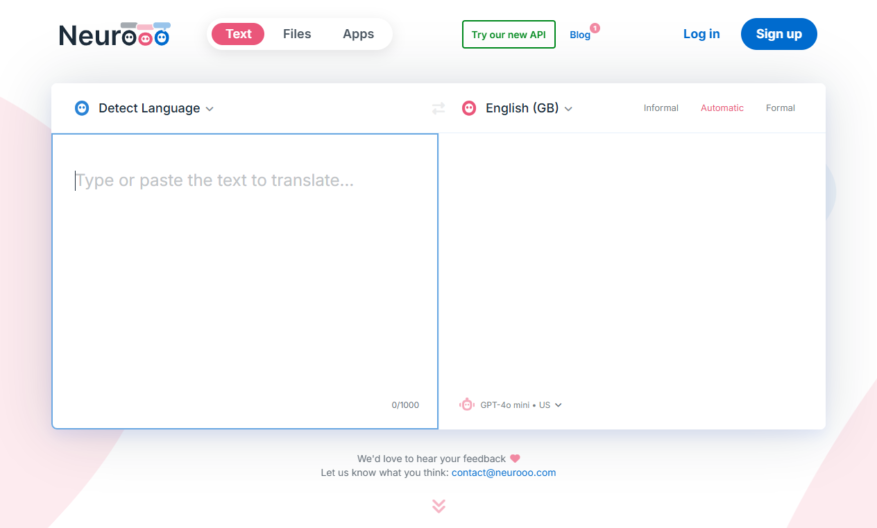
Task: Click the red target language robot icon
Action: pyautogui.click(x=469, y=108)
